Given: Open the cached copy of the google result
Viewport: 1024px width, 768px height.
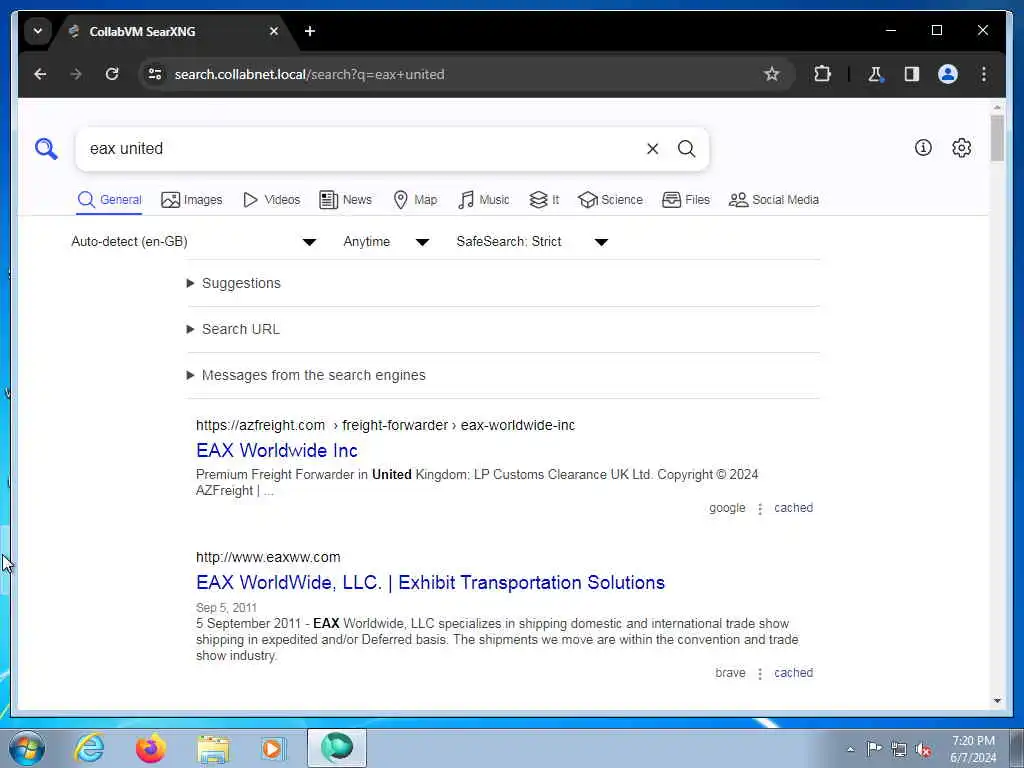Looking at the screenshot, I should click(793, 508).
